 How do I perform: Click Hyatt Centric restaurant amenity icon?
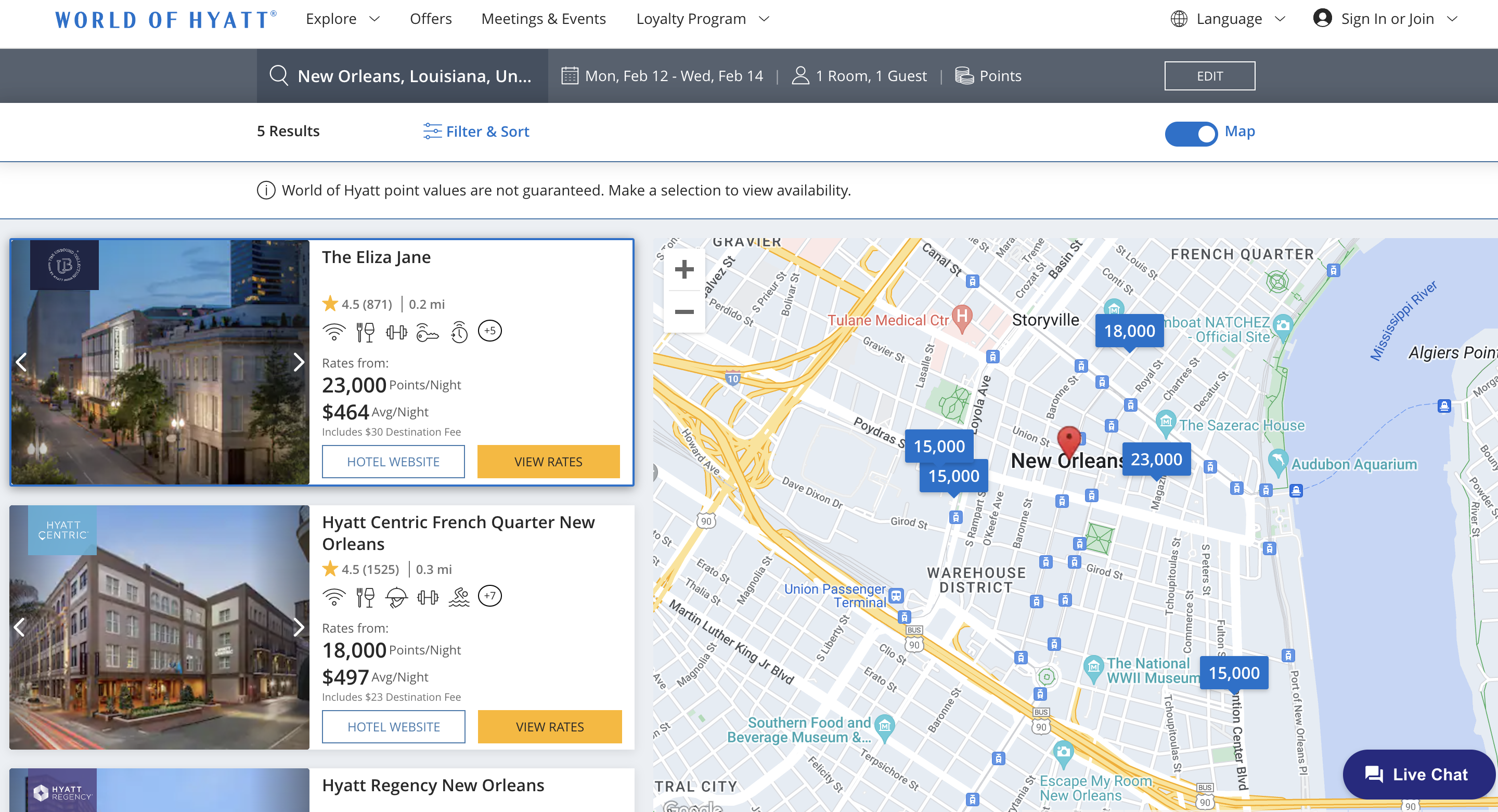click(x=365, y=597)
